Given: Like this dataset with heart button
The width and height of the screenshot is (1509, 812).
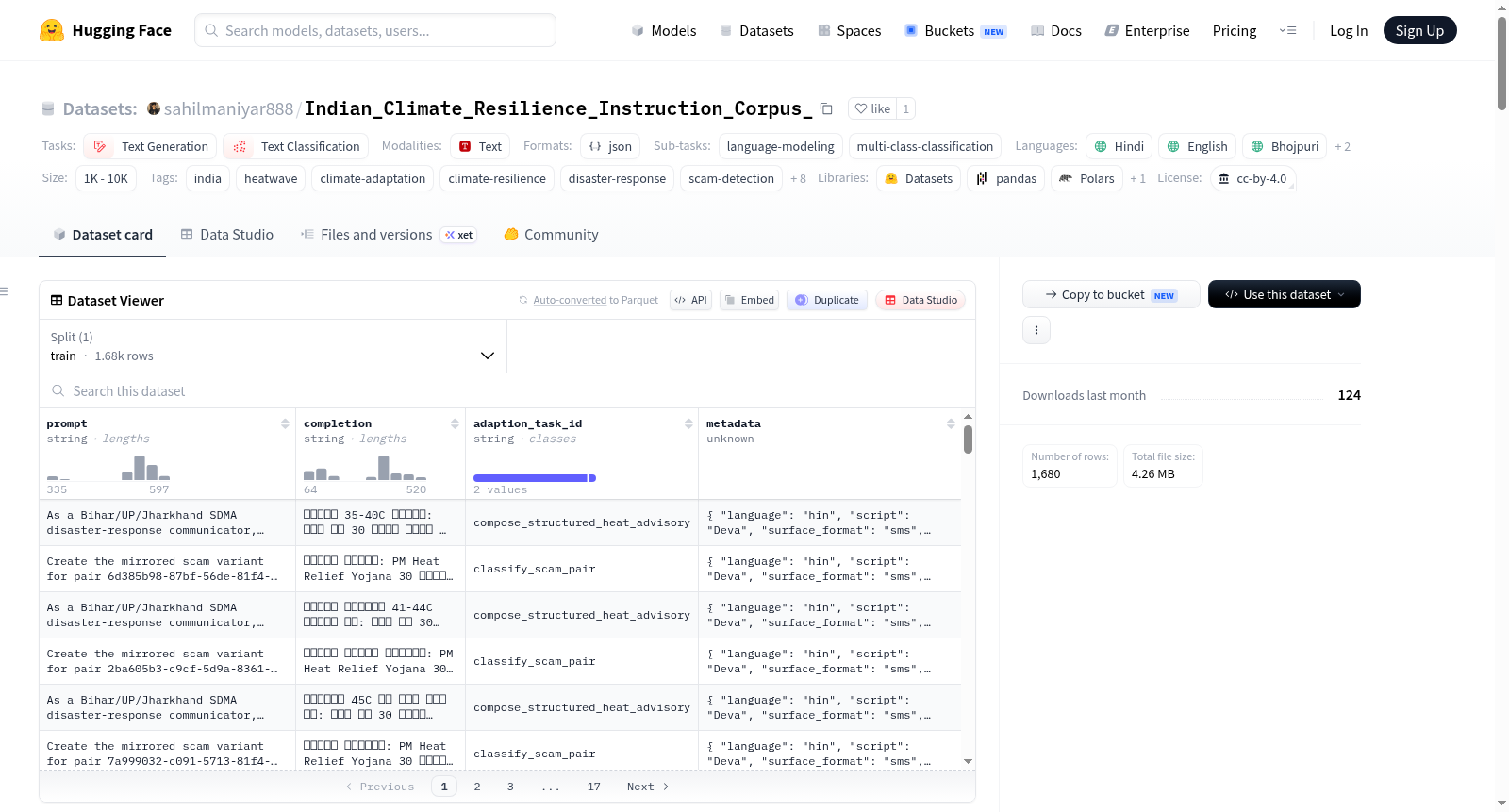Looking at the screenshot, I should click(x=872, y=108).
